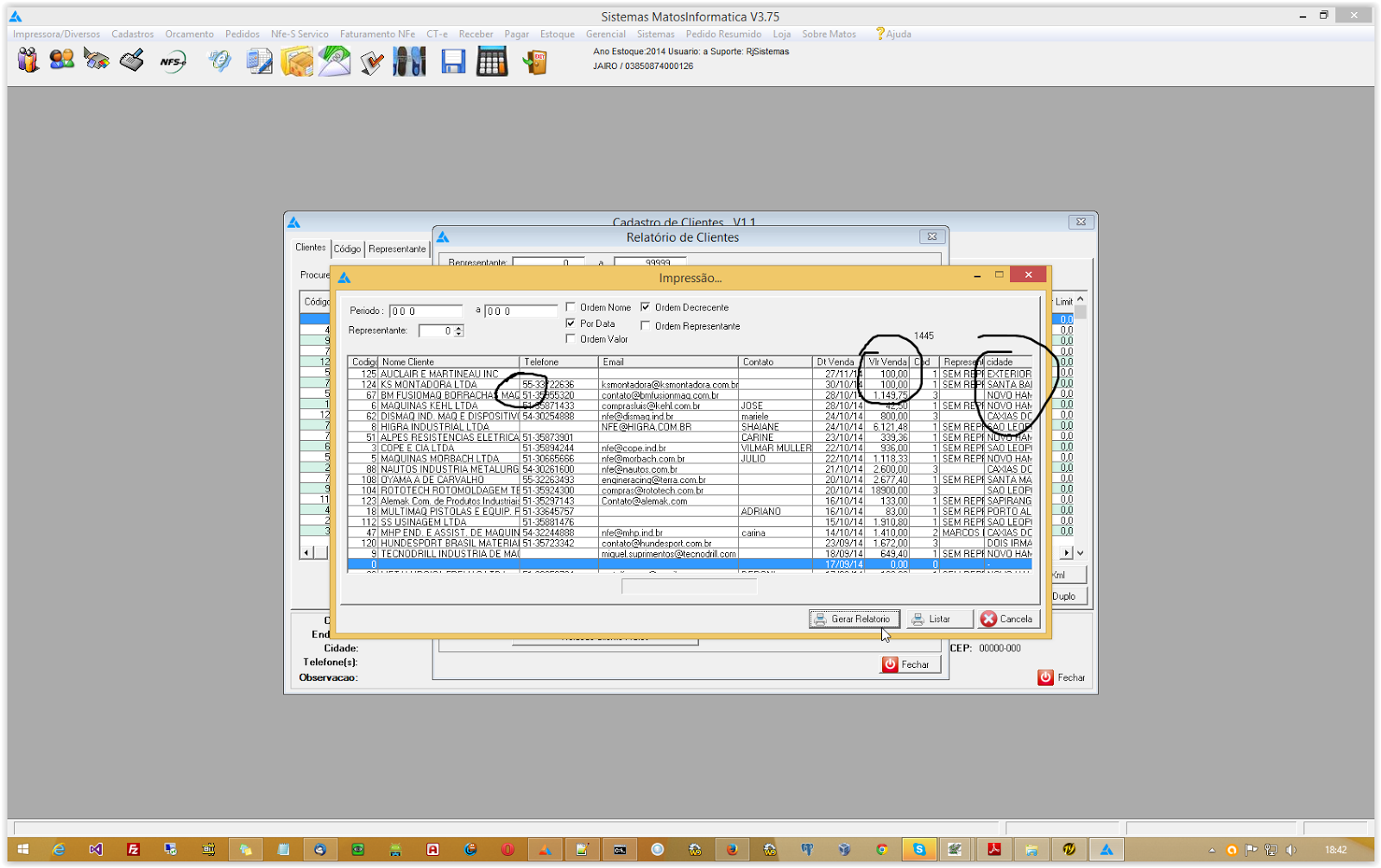This screenshot has height=868, width=1381.
Task: Click Fechar in Cadastro de Clientes window
Action: pos(1063,677)
